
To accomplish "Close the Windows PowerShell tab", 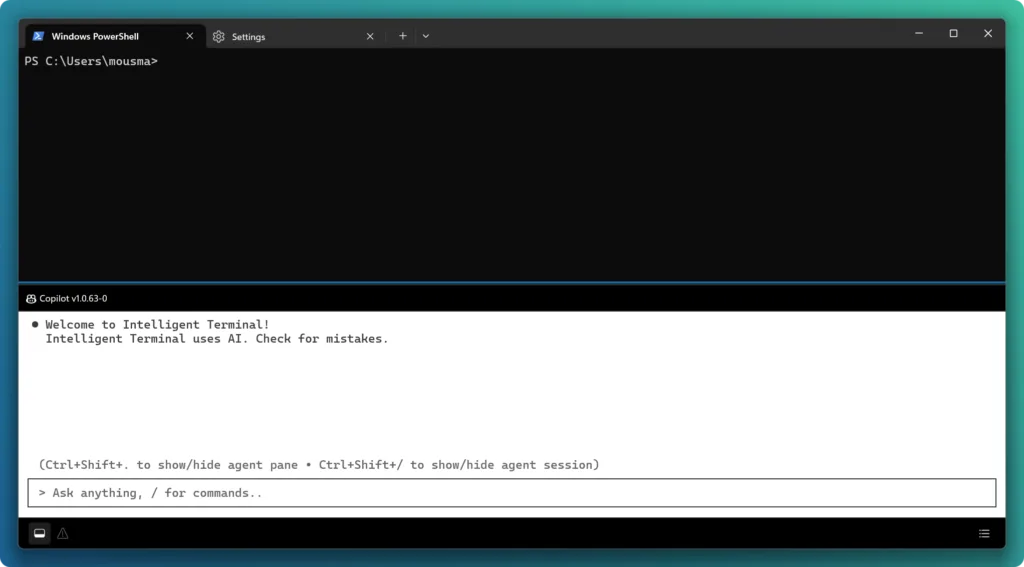I will click(189, 36).
